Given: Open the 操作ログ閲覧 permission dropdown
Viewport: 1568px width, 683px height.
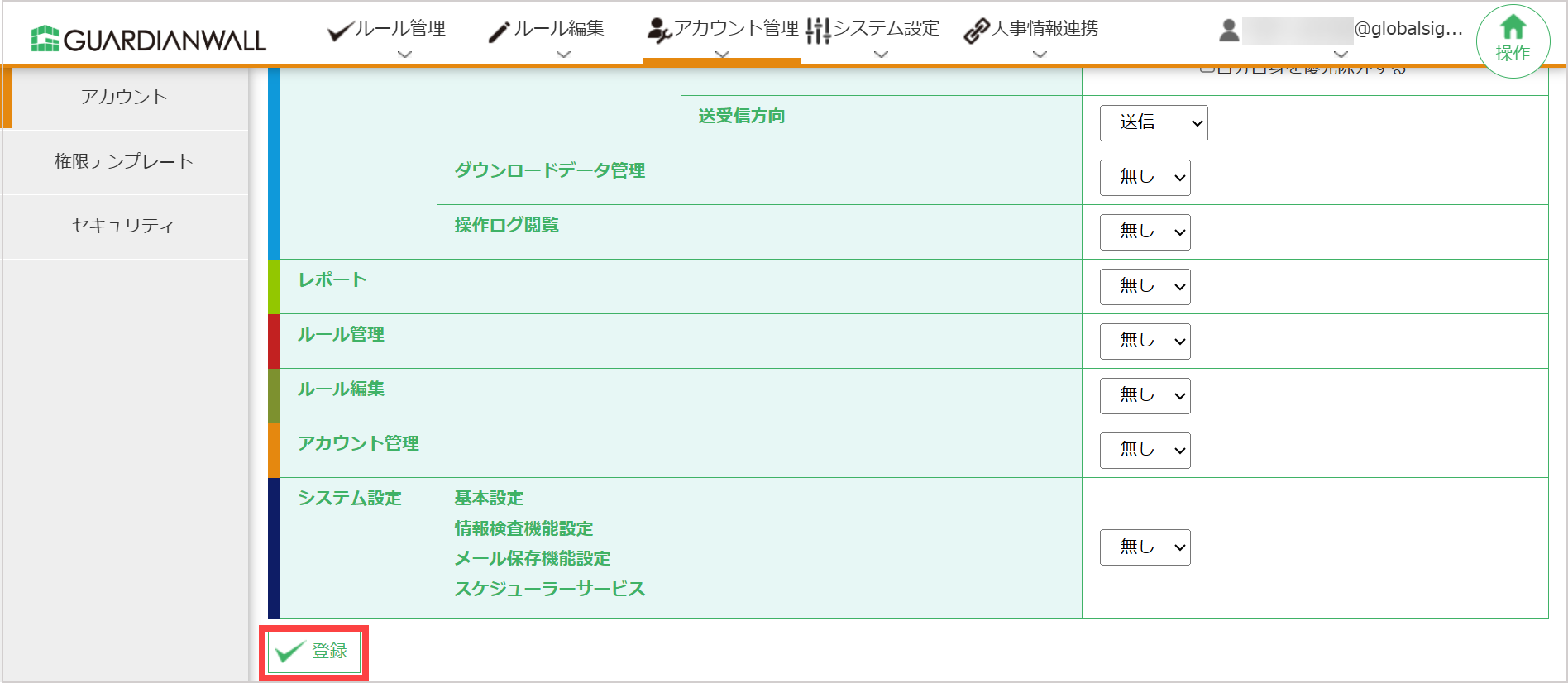Looking at the screenshot, I should 1145,232.
